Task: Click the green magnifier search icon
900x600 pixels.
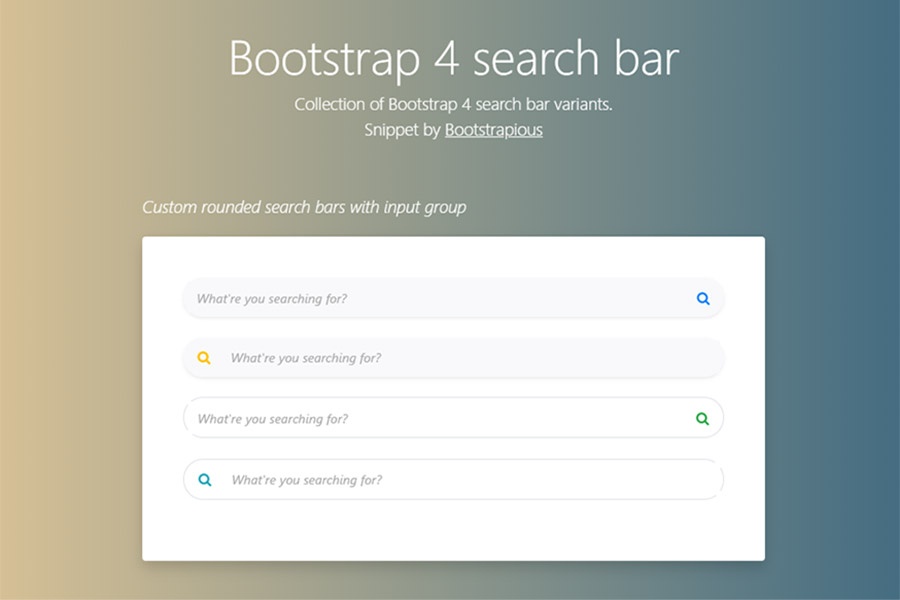Action: tap(703, 419)
